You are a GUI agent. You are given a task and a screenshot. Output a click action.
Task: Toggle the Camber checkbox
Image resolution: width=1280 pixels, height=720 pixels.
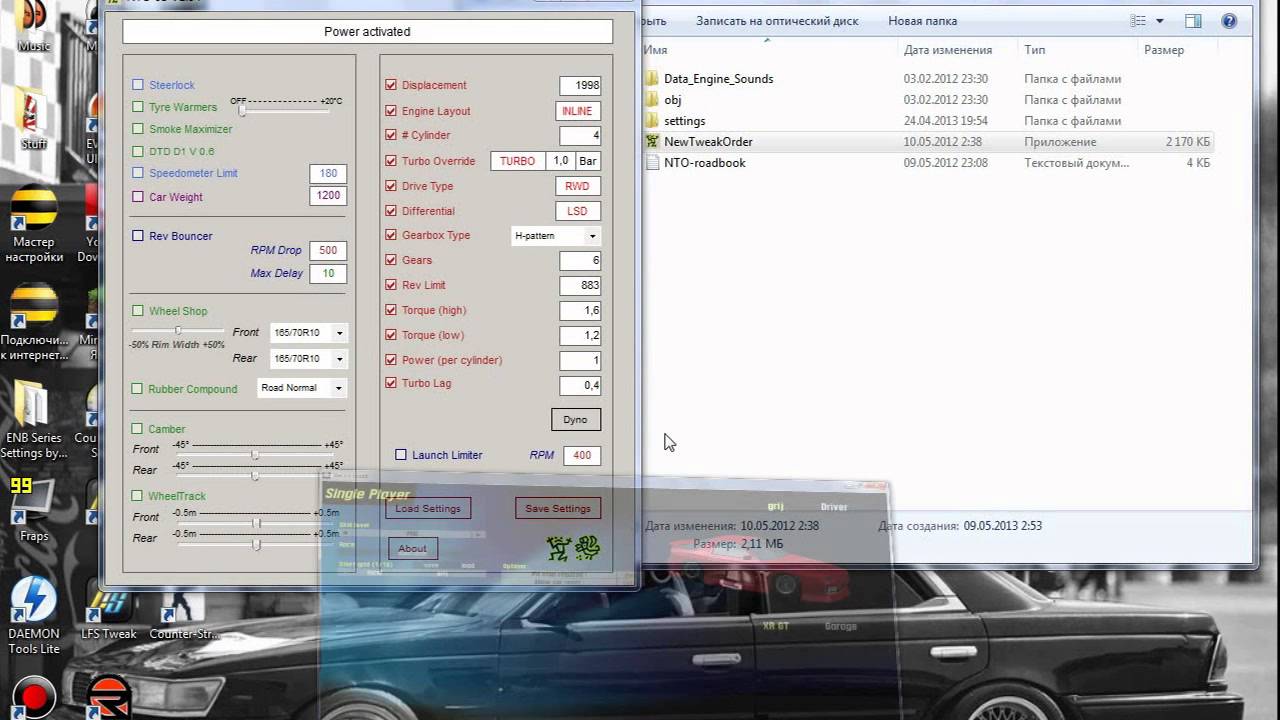click(138, 429)
